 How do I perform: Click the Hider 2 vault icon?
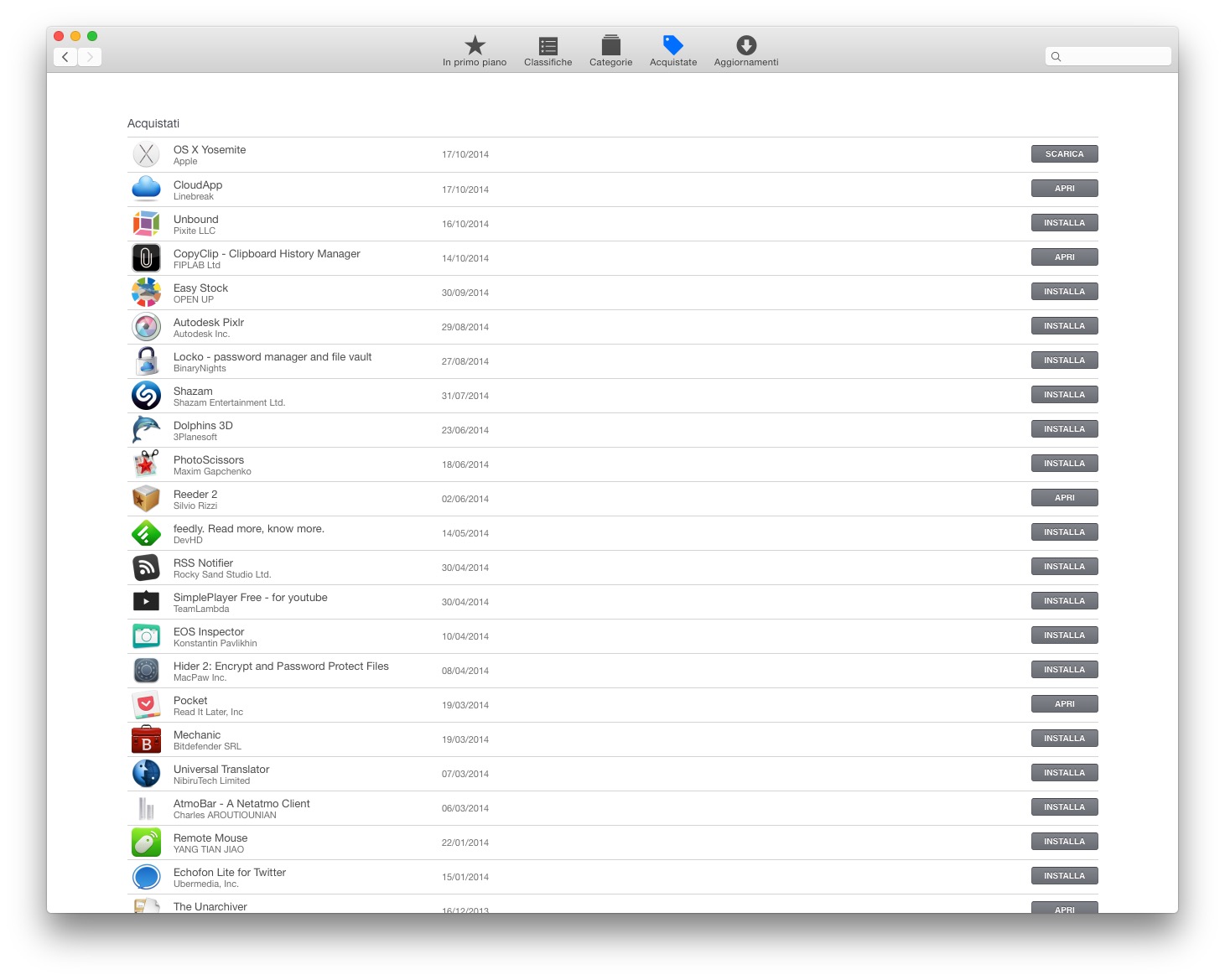(146, 670)
